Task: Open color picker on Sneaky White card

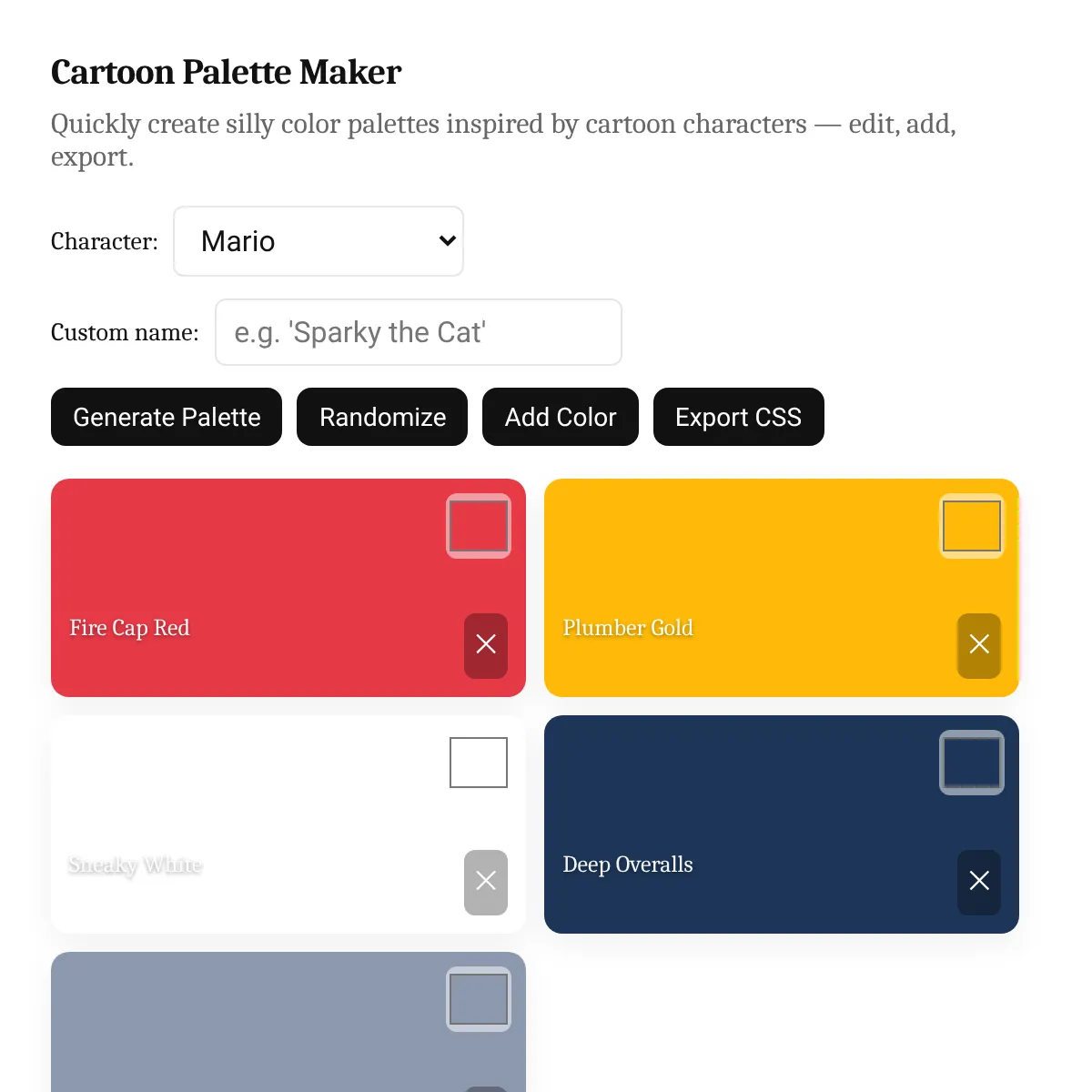Action: click(479, 763)
